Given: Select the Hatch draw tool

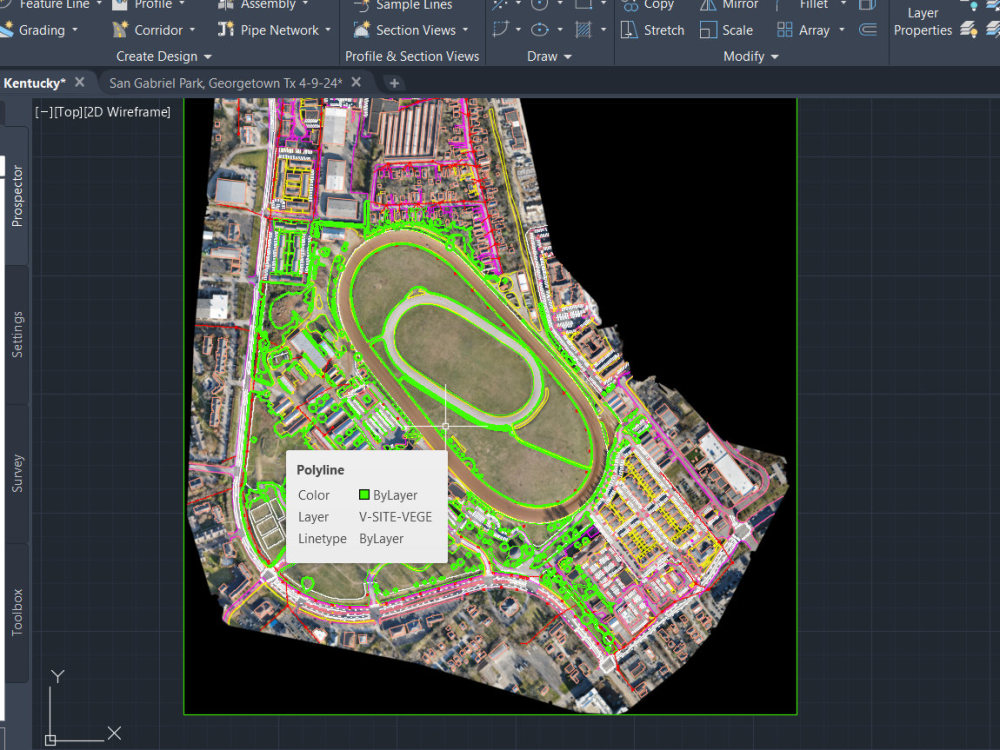Looking at the screenshot, I should point(583,29).
